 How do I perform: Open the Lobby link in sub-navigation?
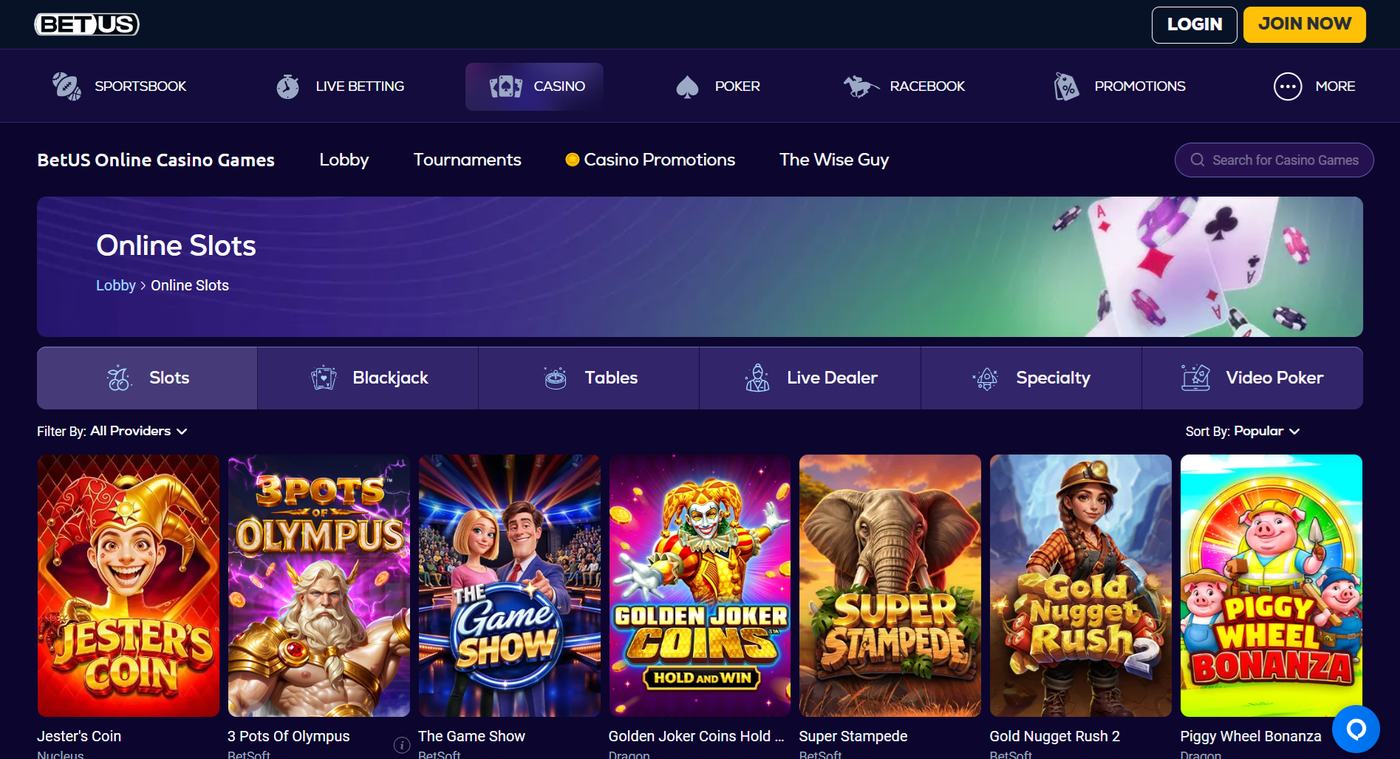(344, 160)
